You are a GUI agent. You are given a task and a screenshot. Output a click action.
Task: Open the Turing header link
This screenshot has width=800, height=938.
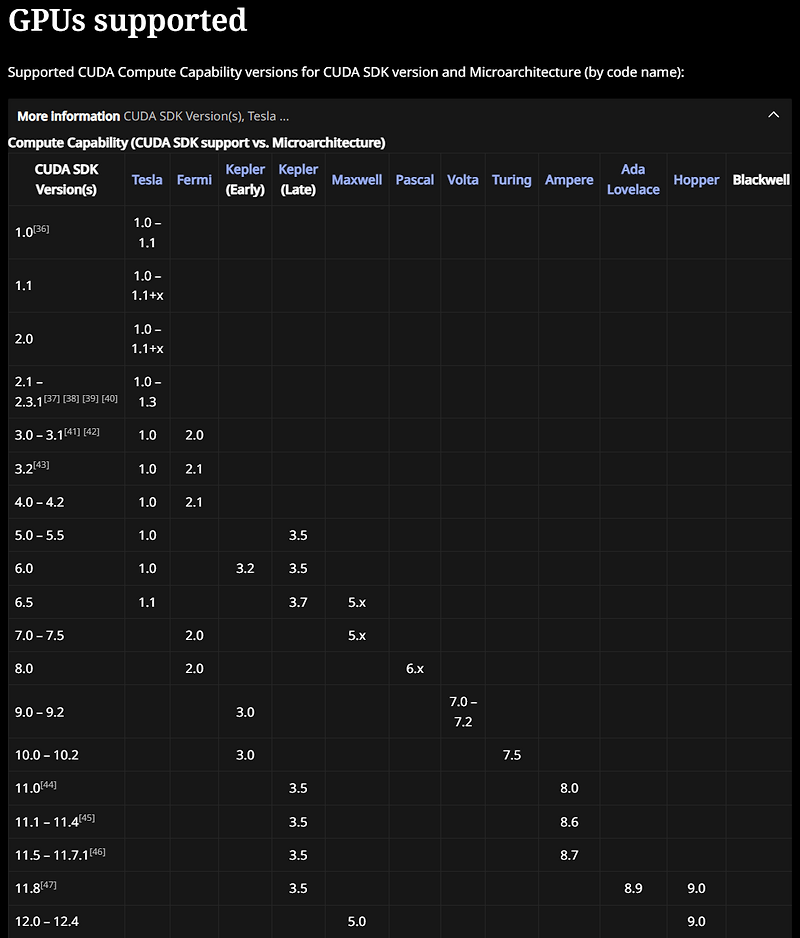point(511,179)
